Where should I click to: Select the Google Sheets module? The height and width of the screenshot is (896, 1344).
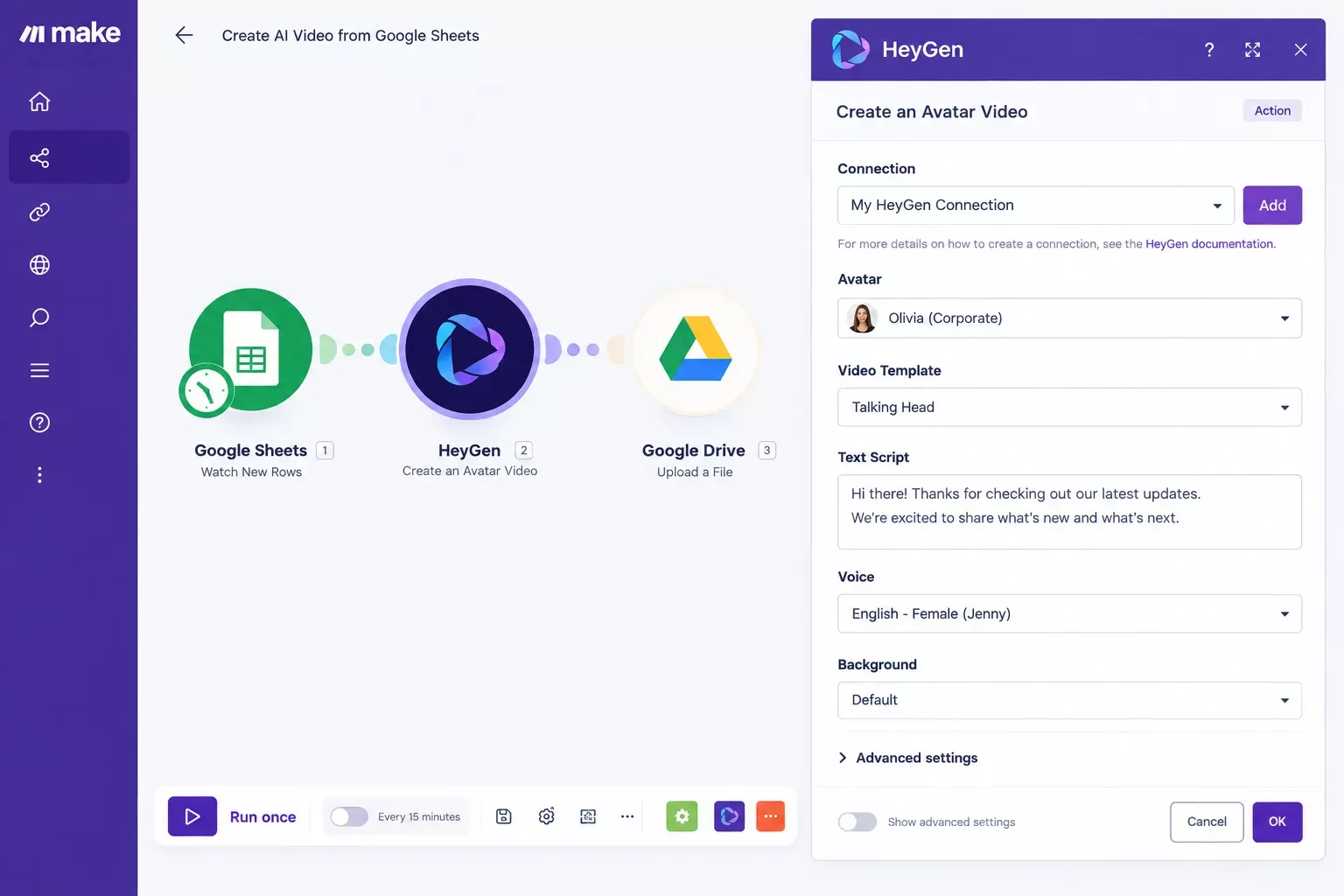251,349
